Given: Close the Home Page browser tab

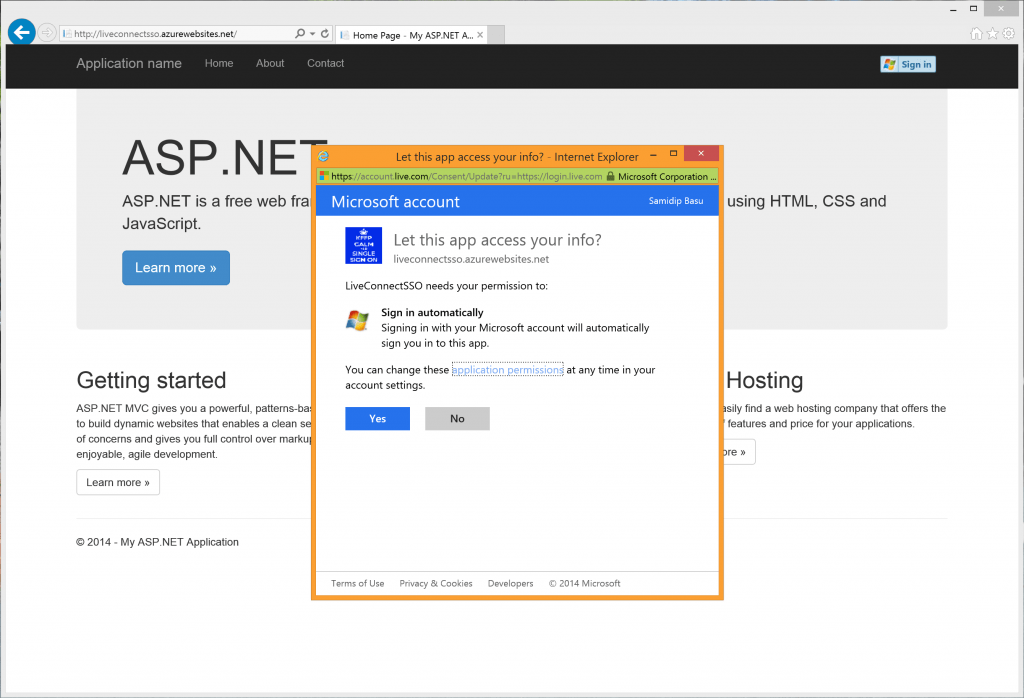Looking at the screenshot, I should 480,35.
